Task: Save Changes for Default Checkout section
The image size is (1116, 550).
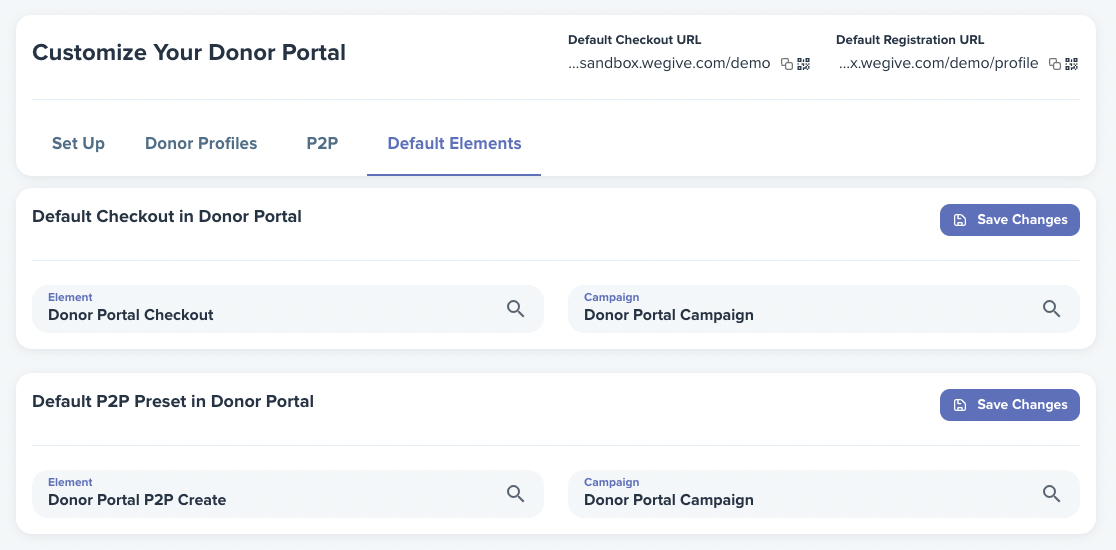Action: tap(1009, 220)
